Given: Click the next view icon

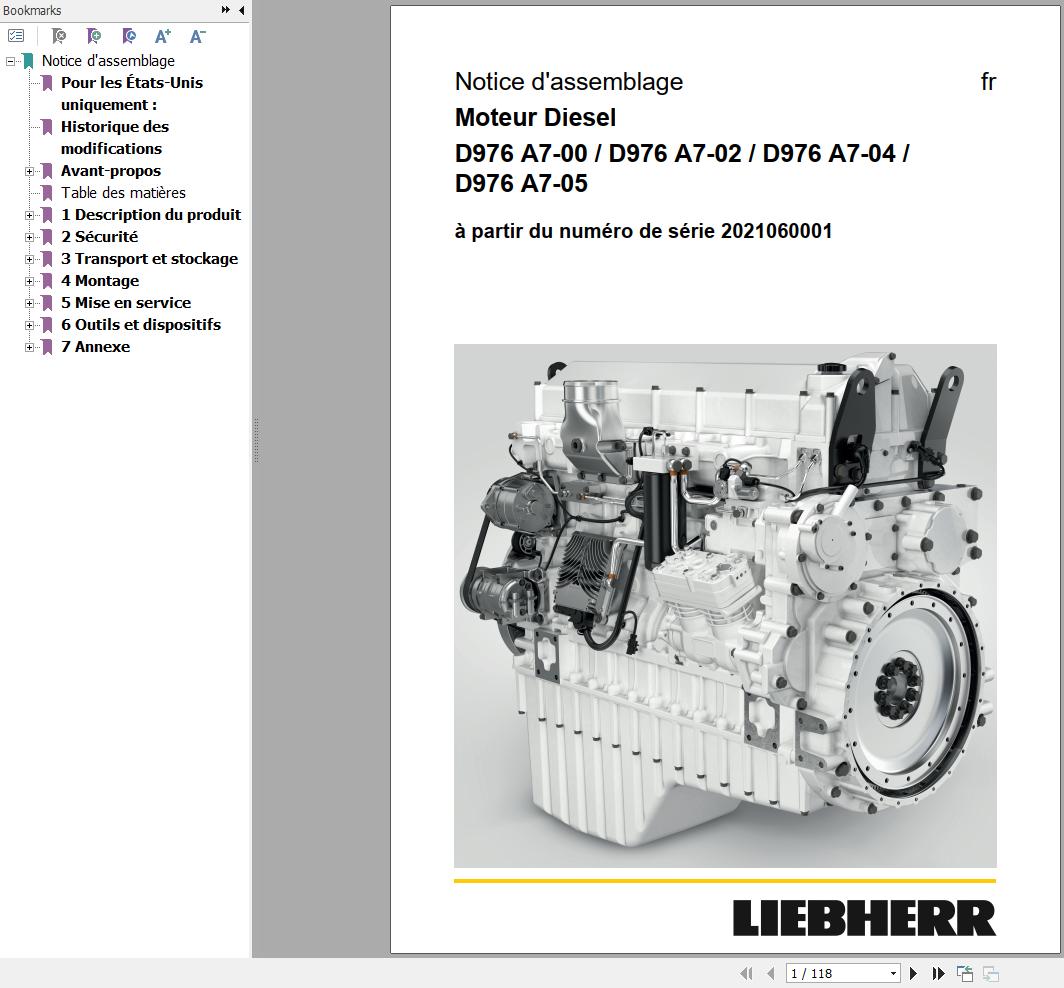Looking at the screenshot, I should [x=990, y=974].
